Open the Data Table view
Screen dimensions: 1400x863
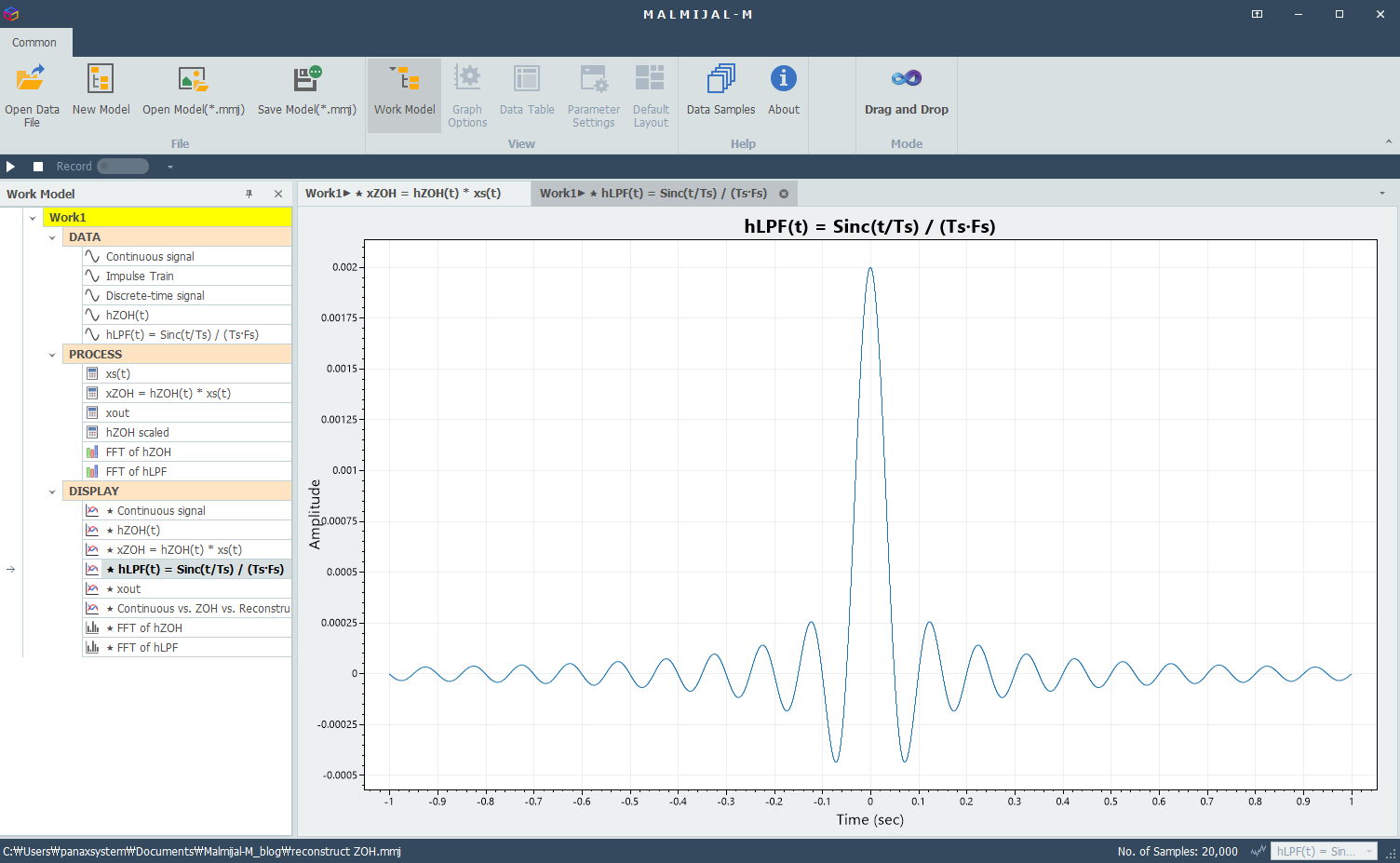[x=527, y=91]
